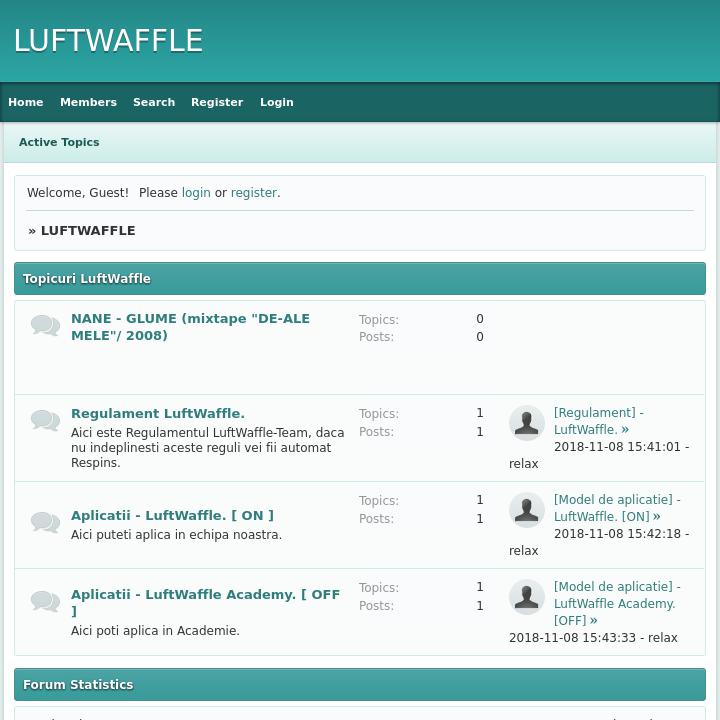This screenshot has height=720, width=720.
Task: Click the Aplicatii LuftWaffle [ON] forum status icon
Action: point(45,522)
